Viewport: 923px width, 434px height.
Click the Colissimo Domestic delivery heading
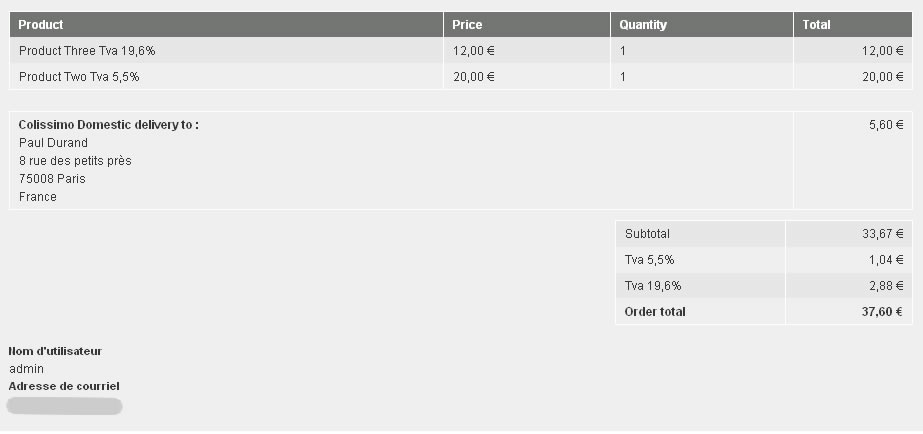(109, 125)
